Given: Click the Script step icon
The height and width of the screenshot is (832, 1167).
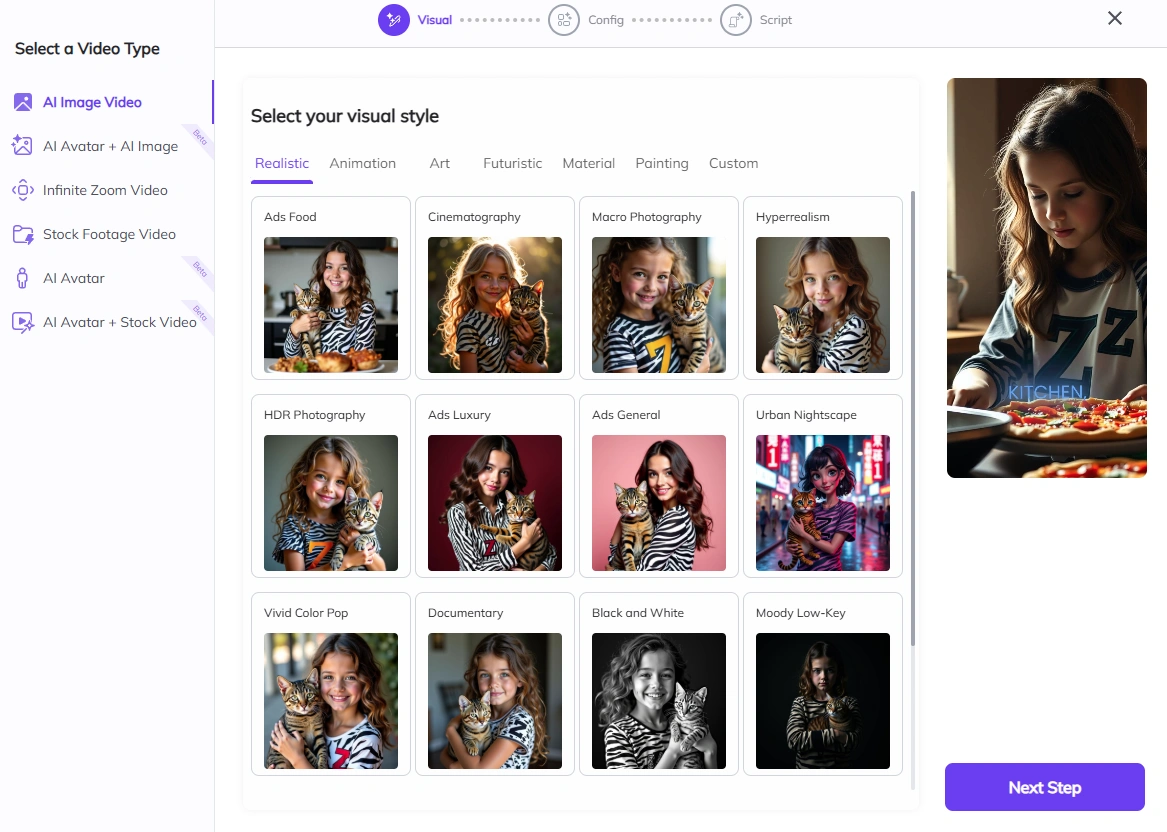Looking at the screenshot, I should click(x=735, y=20).
